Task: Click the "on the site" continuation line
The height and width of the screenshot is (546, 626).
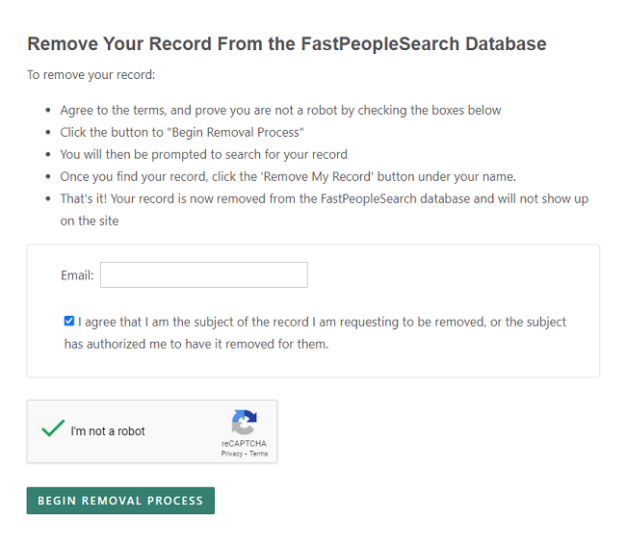Action: coord(89,221)
